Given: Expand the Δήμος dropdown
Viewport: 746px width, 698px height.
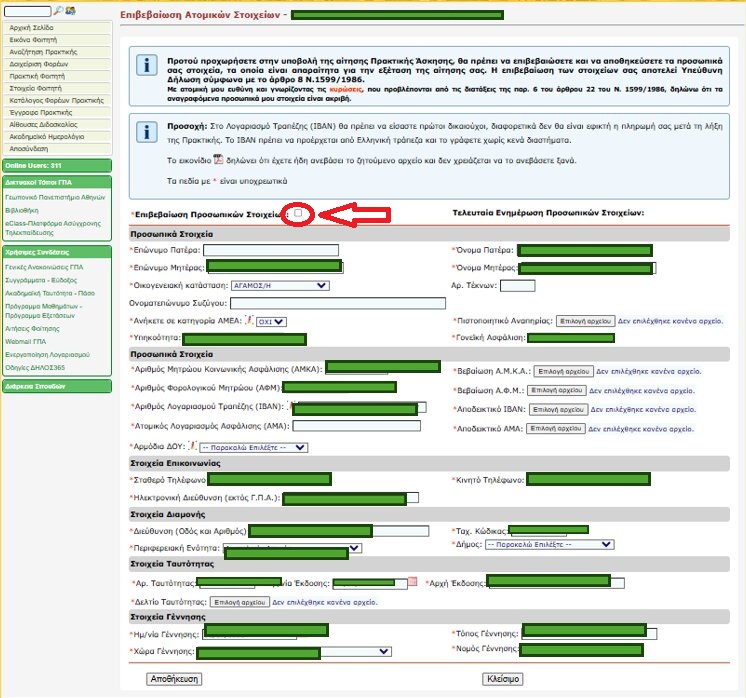Looking at the screenshot, I should coord(548,545).
